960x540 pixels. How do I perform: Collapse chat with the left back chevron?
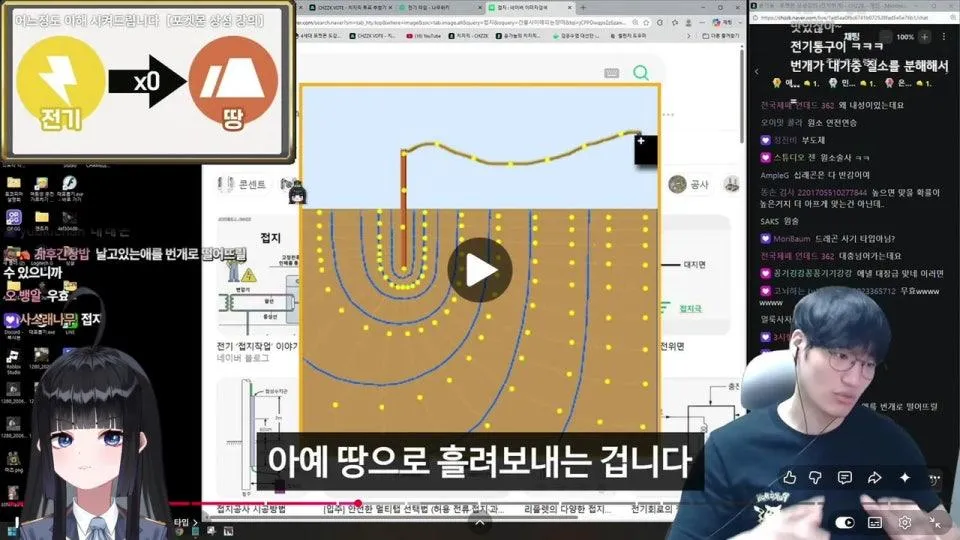coord(757,72)
